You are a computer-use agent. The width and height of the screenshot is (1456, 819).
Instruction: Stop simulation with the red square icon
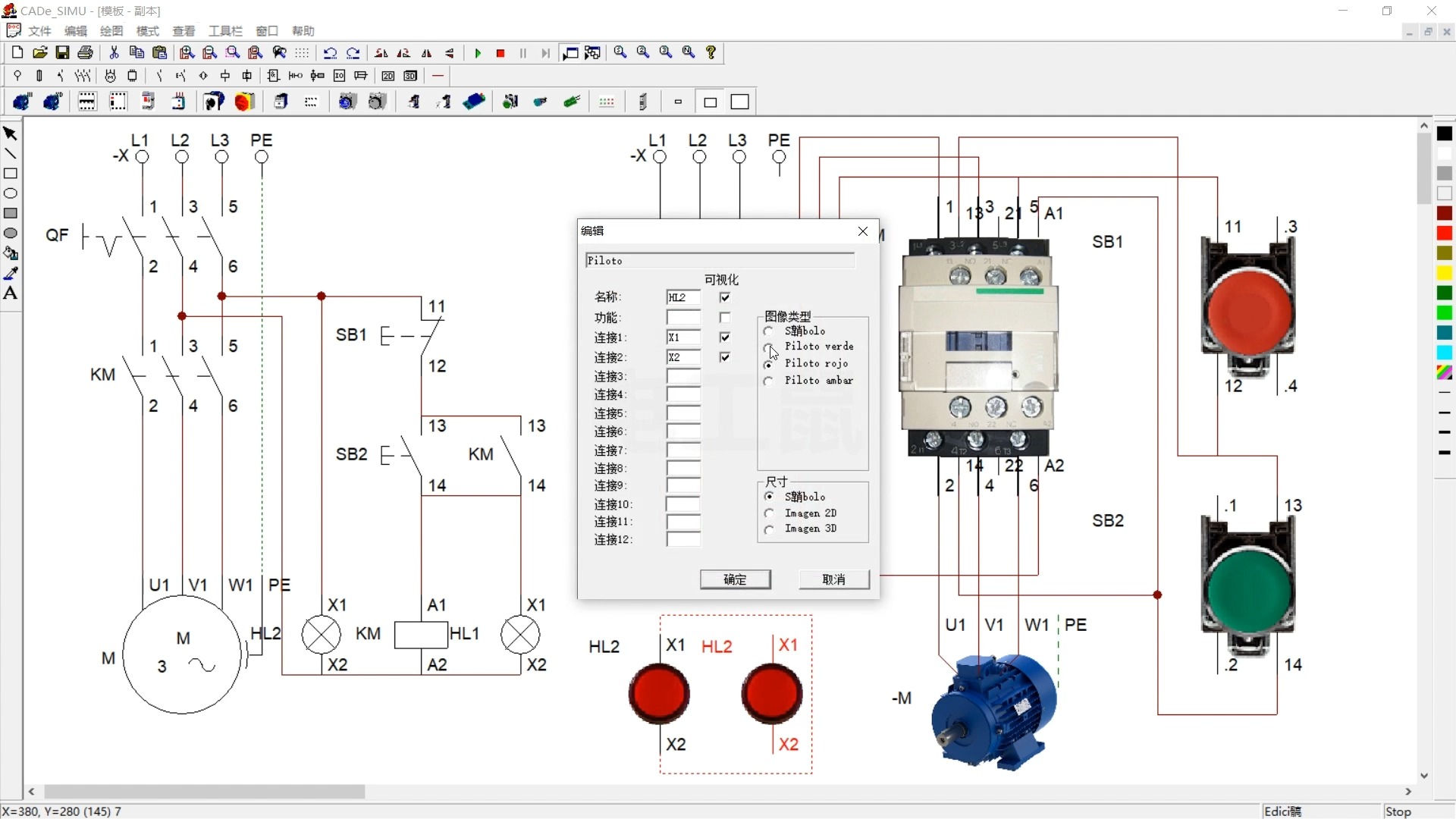click(x=500, y=53)
